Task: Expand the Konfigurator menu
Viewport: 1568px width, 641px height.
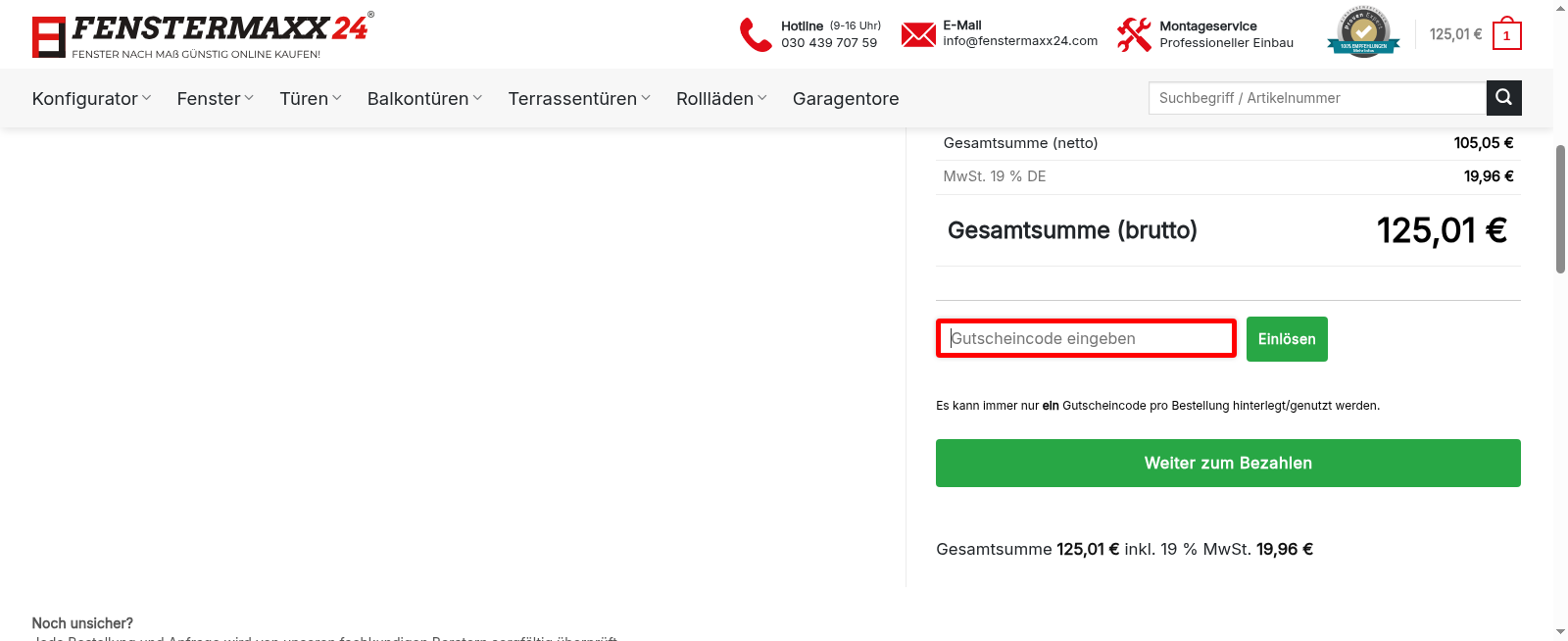Action: 91,98
